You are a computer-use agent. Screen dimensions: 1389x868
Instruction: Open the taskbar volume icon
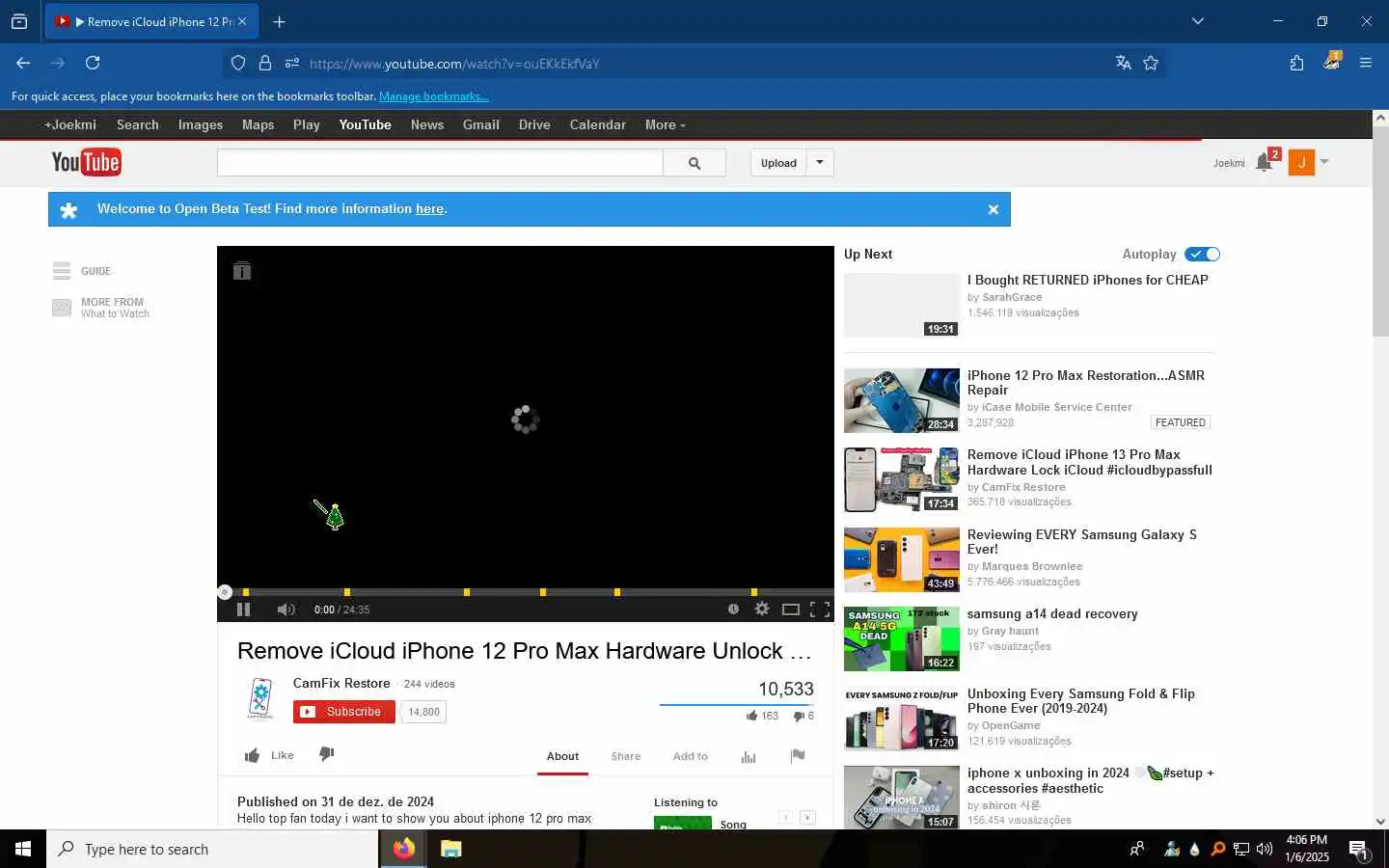pyautogui.click(x=1265, y=850)
